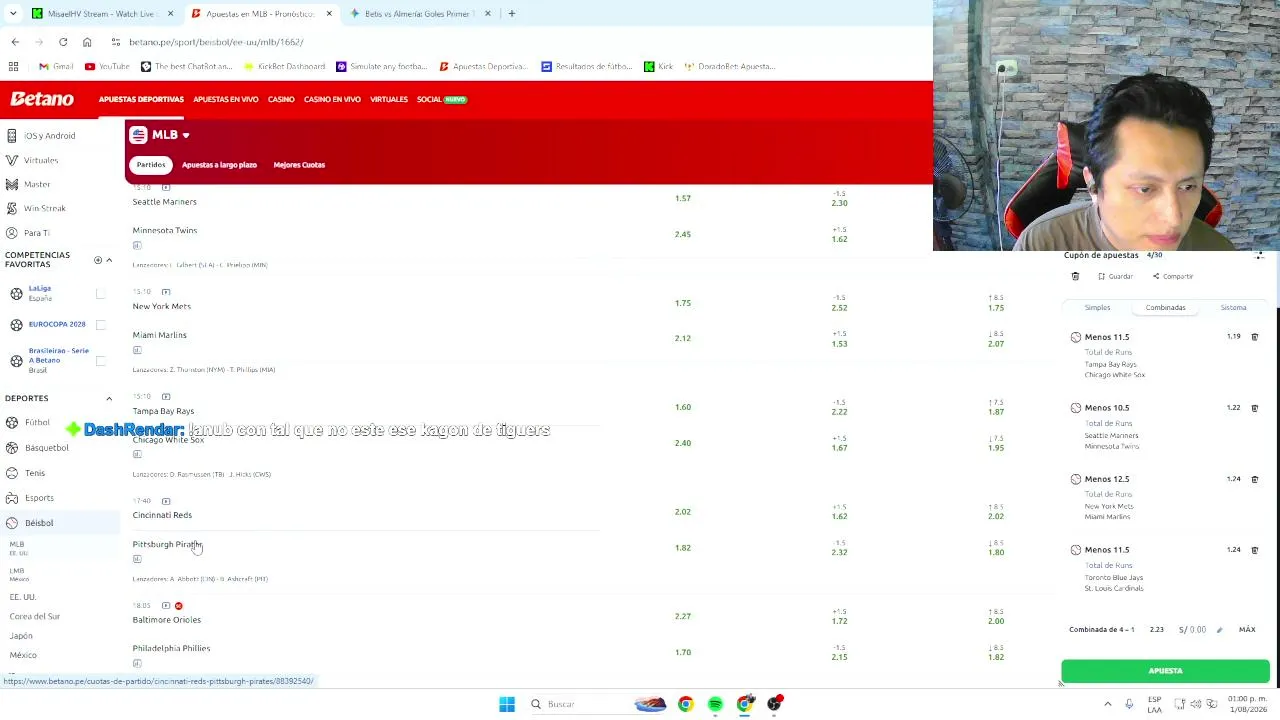
Task: Open stats icon under Miami Marlins
Action: click(137, 350)
